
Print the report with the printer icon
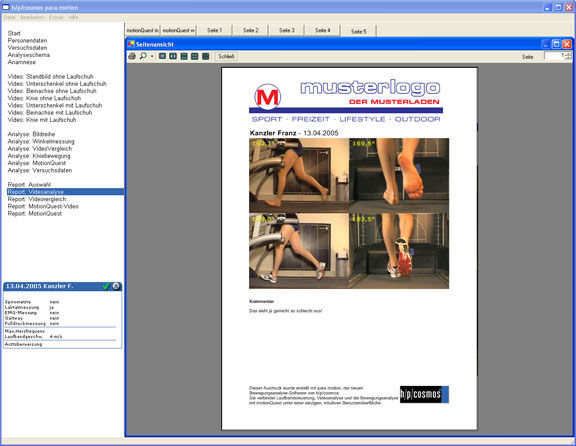132,56
